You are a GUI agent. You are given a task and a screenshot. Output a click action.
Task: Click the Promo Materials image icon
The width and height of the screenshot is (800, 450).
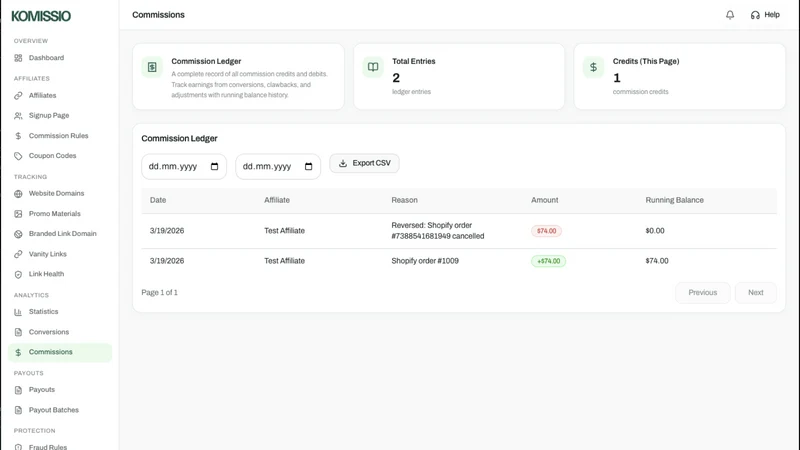[18, 214]
